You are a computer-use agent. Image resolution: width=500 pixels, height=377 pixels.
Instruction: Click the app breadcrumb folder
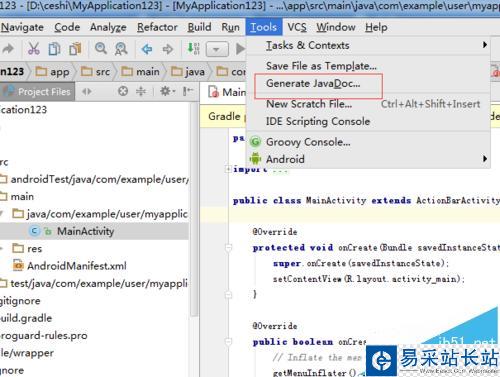pos(53,72)
